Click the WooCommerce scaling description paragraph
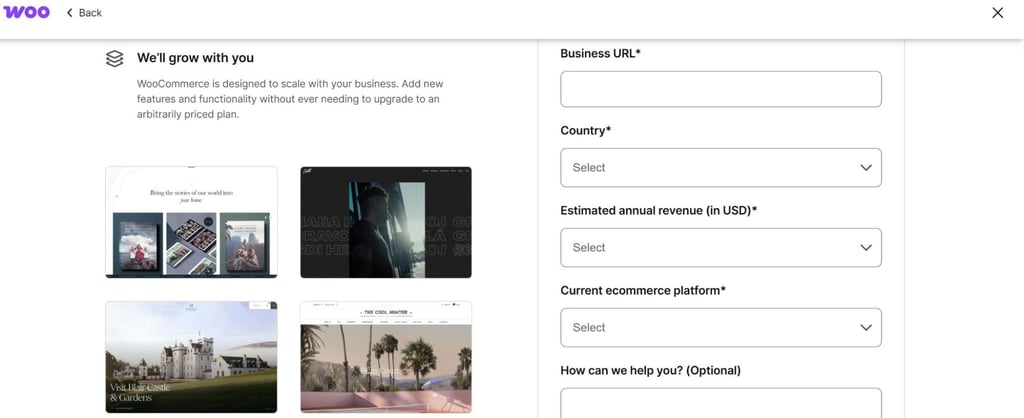 [x=290, y=99]
